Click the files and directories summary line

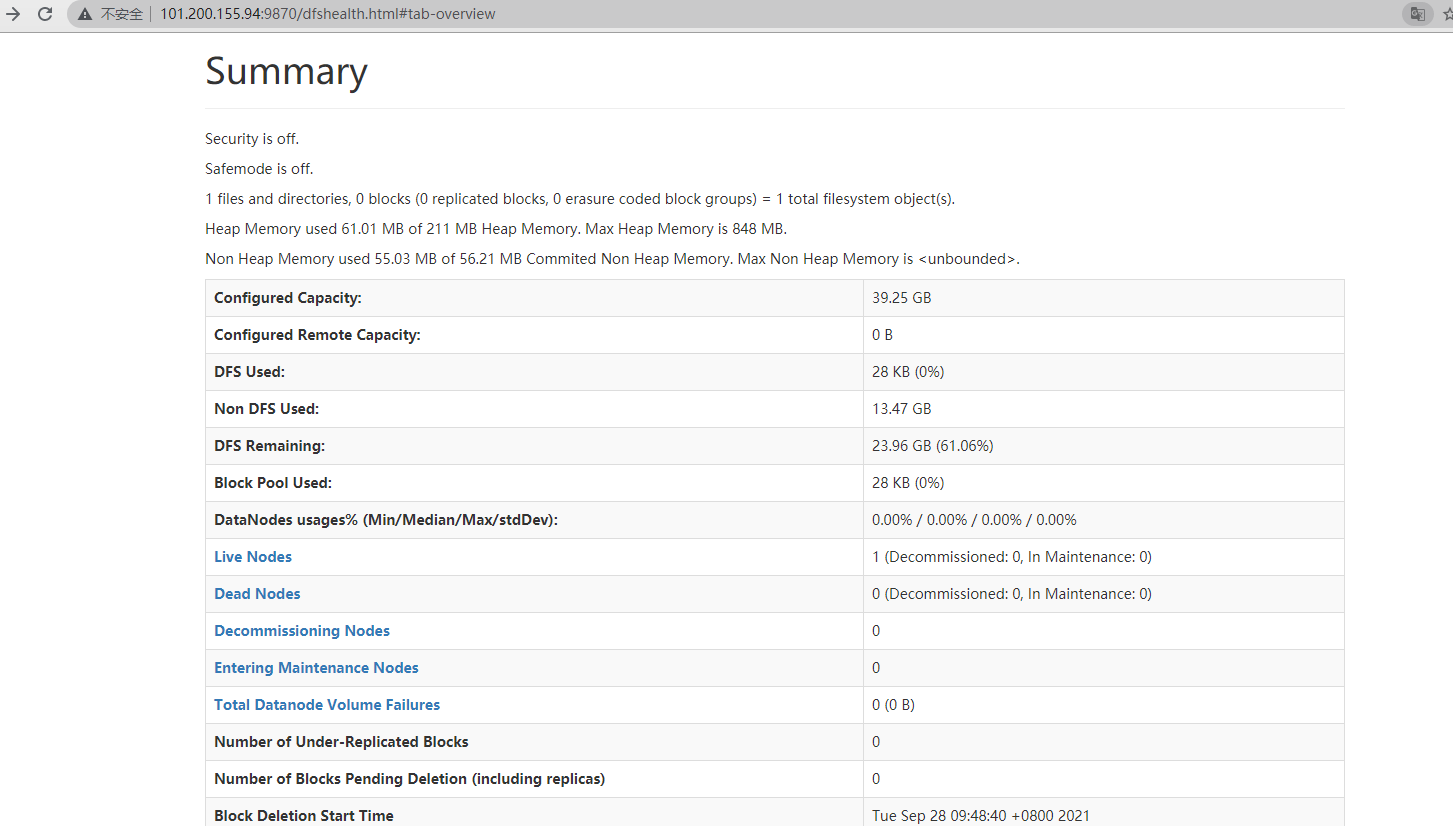pos(580,199)
